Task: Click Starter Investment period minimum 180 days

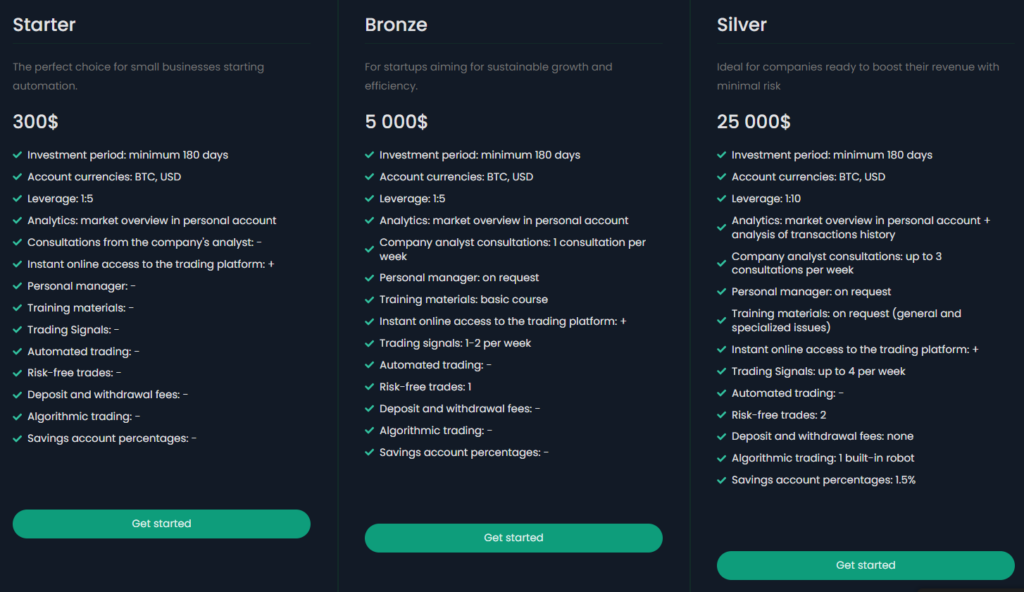Action: pyautogui.click(x=127, y=155)
